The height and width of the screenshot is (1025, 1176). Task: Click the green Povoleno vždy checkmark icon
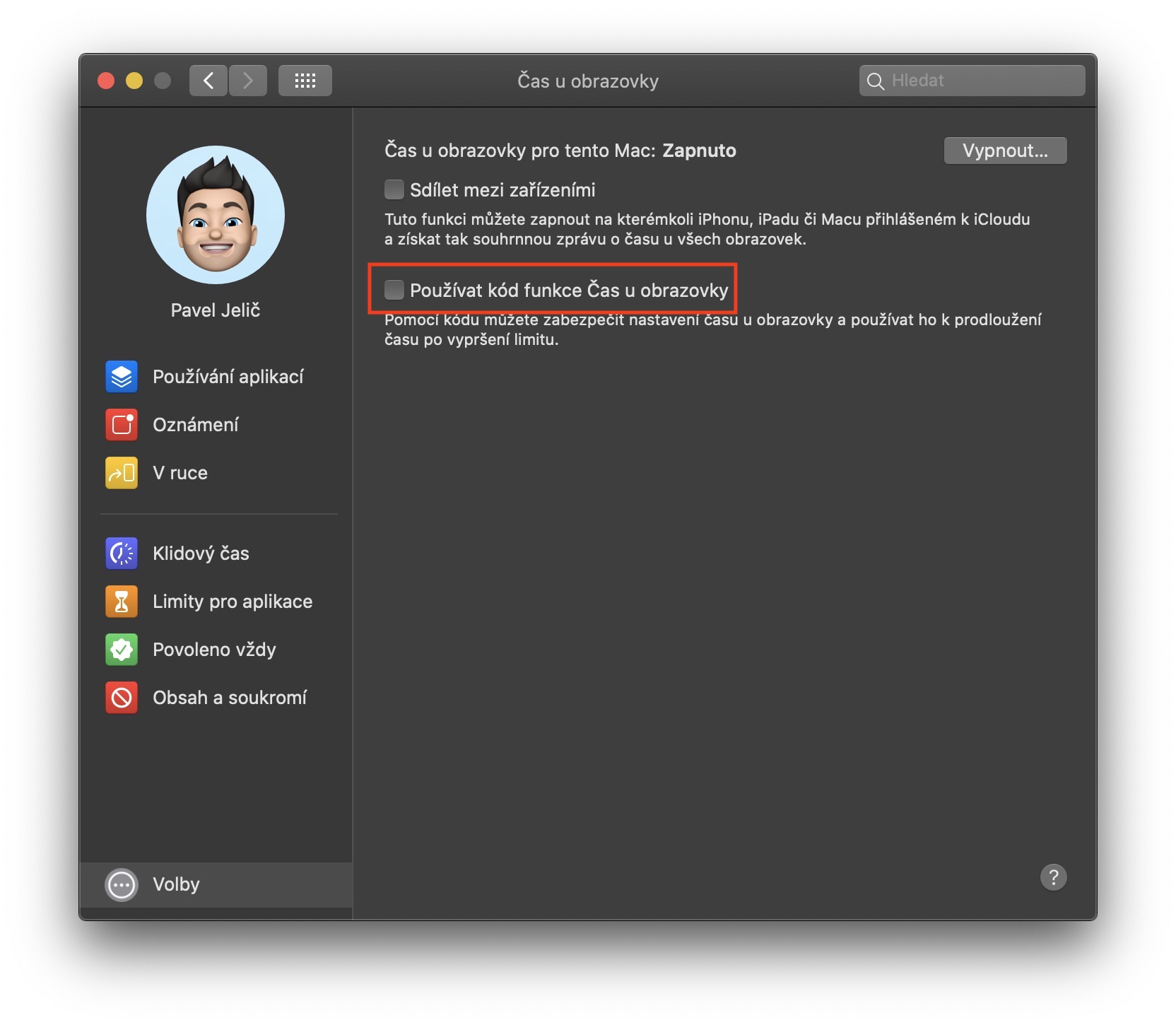[122, 650]
